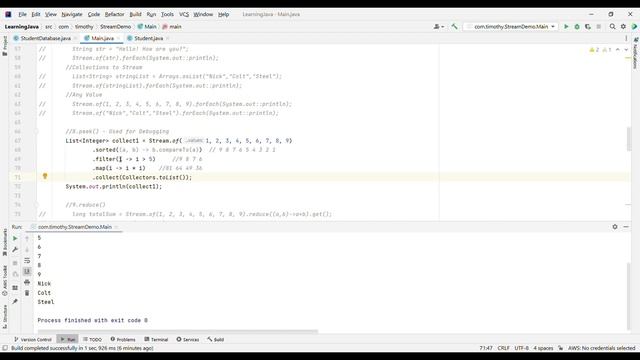Open the Problems tool window

[123, 340]
